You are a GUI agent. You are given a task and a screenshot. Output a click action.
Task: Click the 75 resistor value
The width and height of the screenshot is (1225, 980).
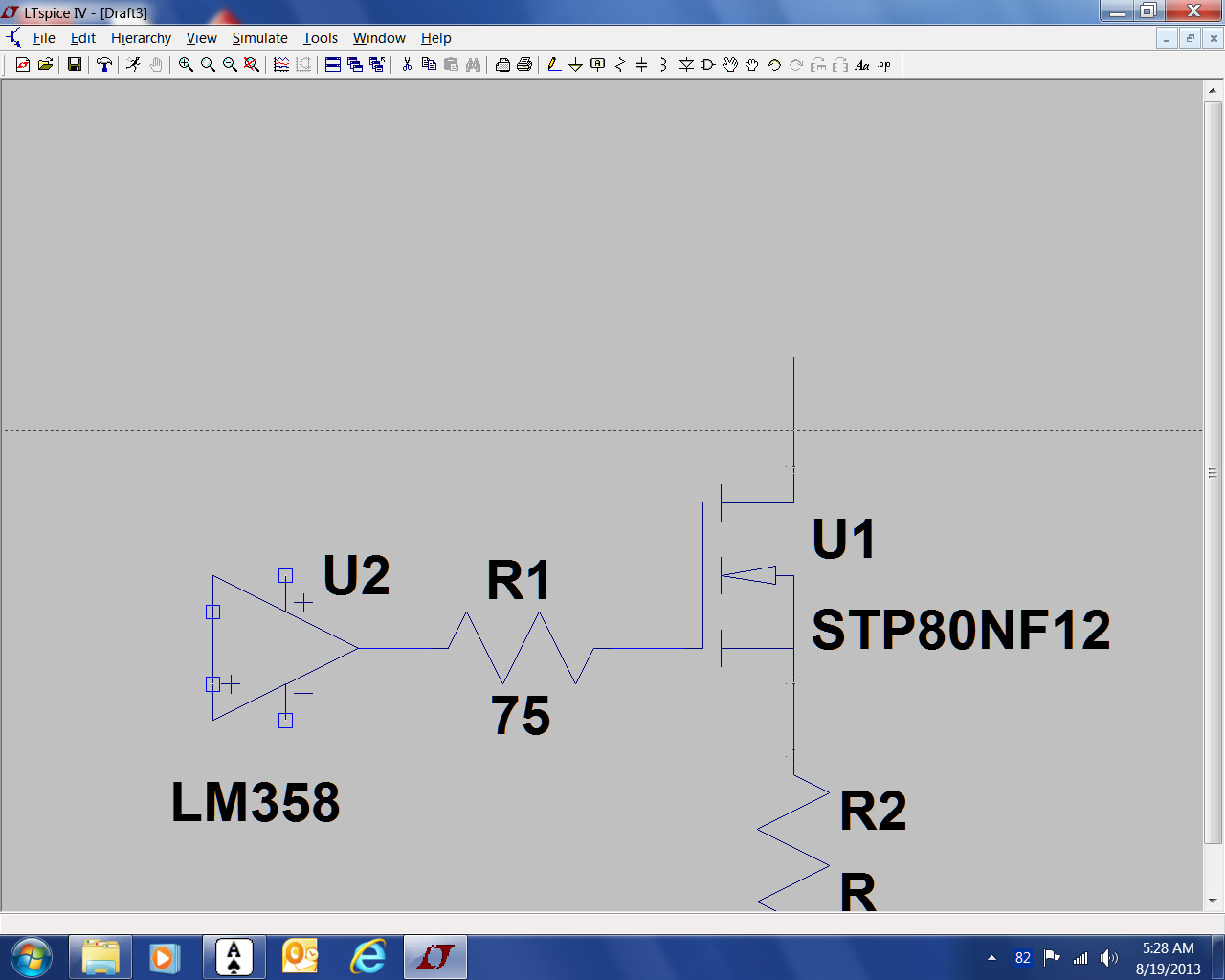[521, 715]
